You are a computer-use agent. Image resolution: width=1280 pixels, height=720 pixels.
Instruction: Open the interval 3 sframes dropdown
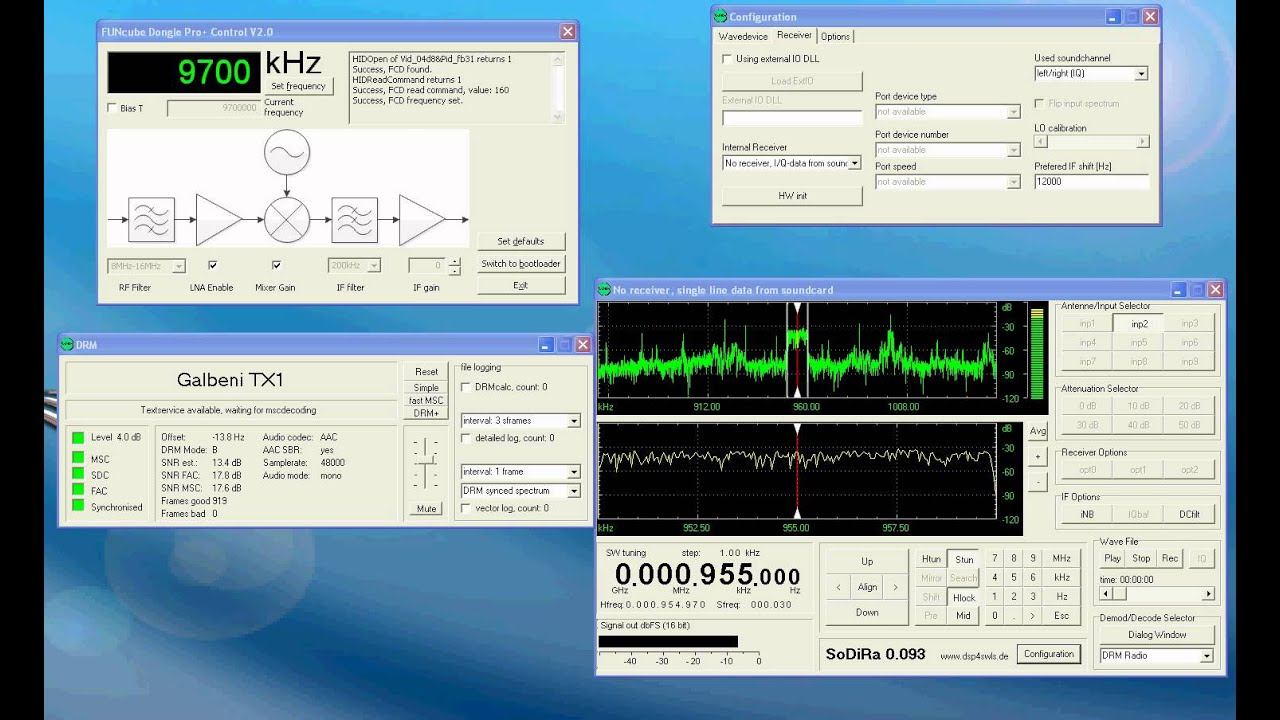[x=573, y=421]
